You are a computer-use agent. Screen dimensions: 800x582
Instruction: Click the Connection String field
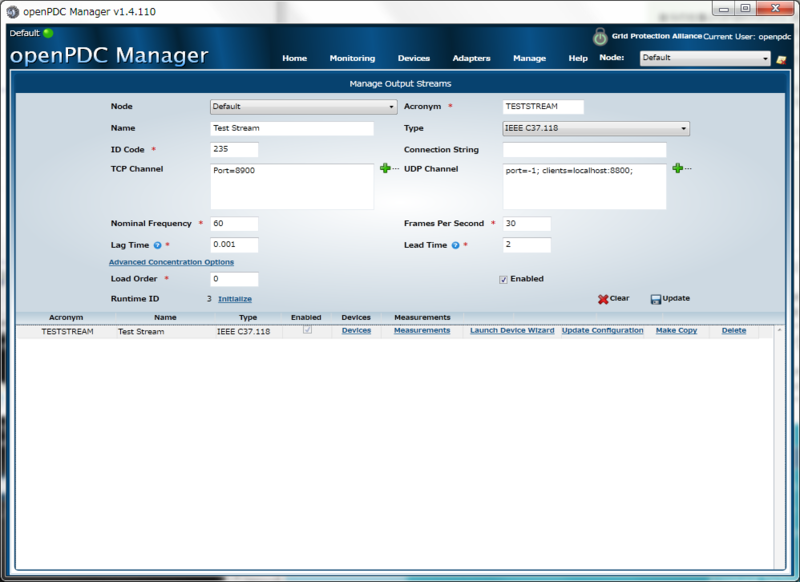[x=584, y=150]
